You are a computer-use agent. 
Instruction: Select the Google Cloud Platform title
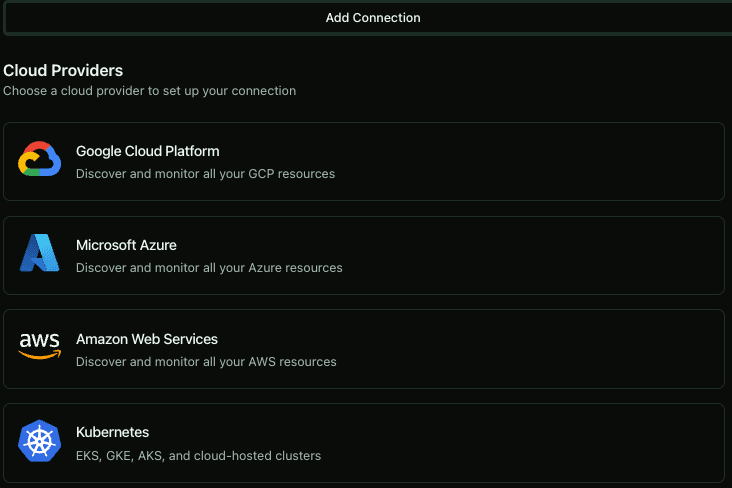click(148, 151)
